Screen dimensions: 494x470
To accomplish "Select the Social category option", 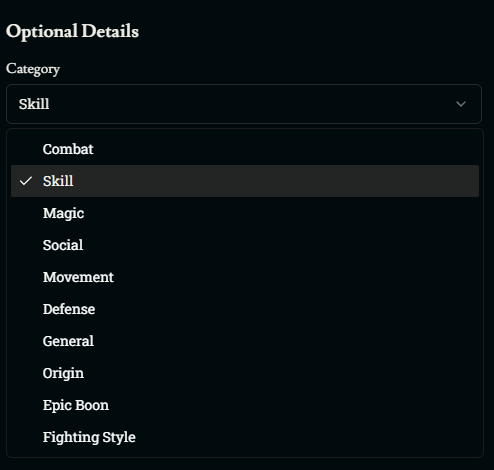I will point(245,245).
